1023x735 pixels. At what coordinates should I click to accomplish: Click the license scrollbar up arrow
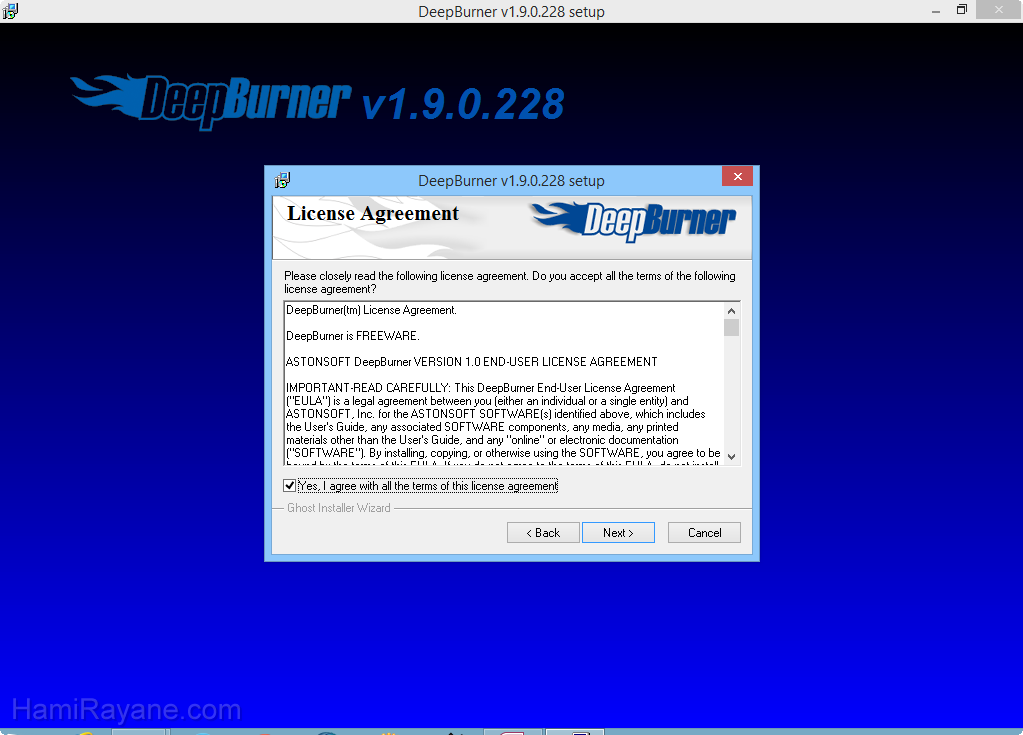pyautogui.click(x=731, y=311)
